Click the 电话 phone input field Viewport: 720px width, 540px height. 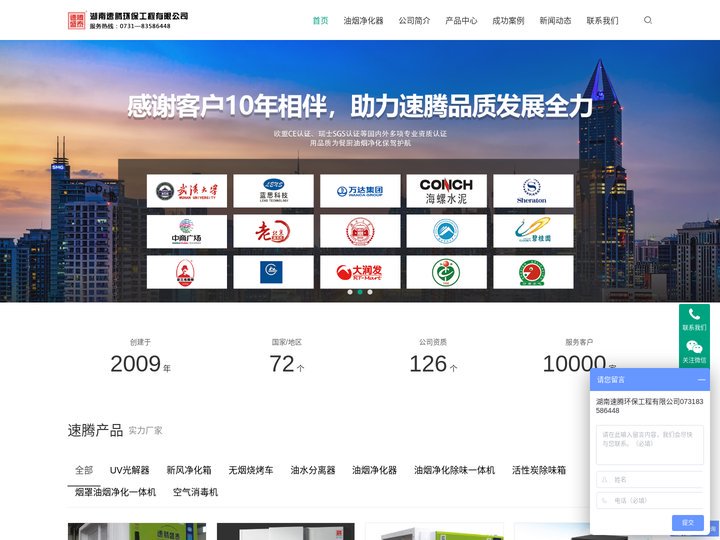coord(649,501)
